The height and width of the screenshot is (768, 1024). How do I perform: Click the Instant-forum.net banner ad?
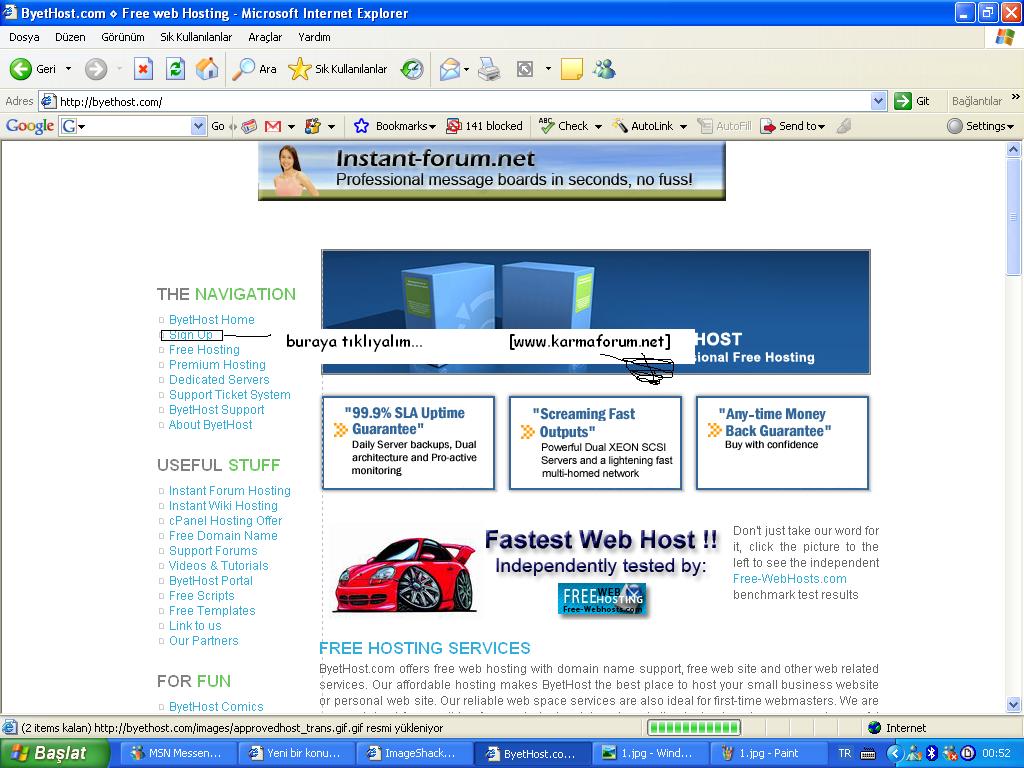tap(492, 171)
